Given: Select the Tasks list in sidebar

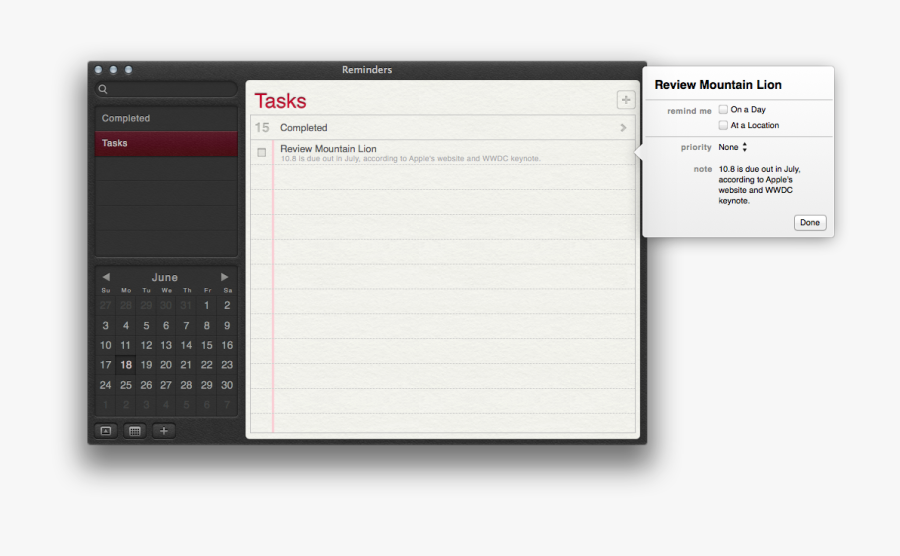Looking at the screenshot, I should [x=166, y=143].
